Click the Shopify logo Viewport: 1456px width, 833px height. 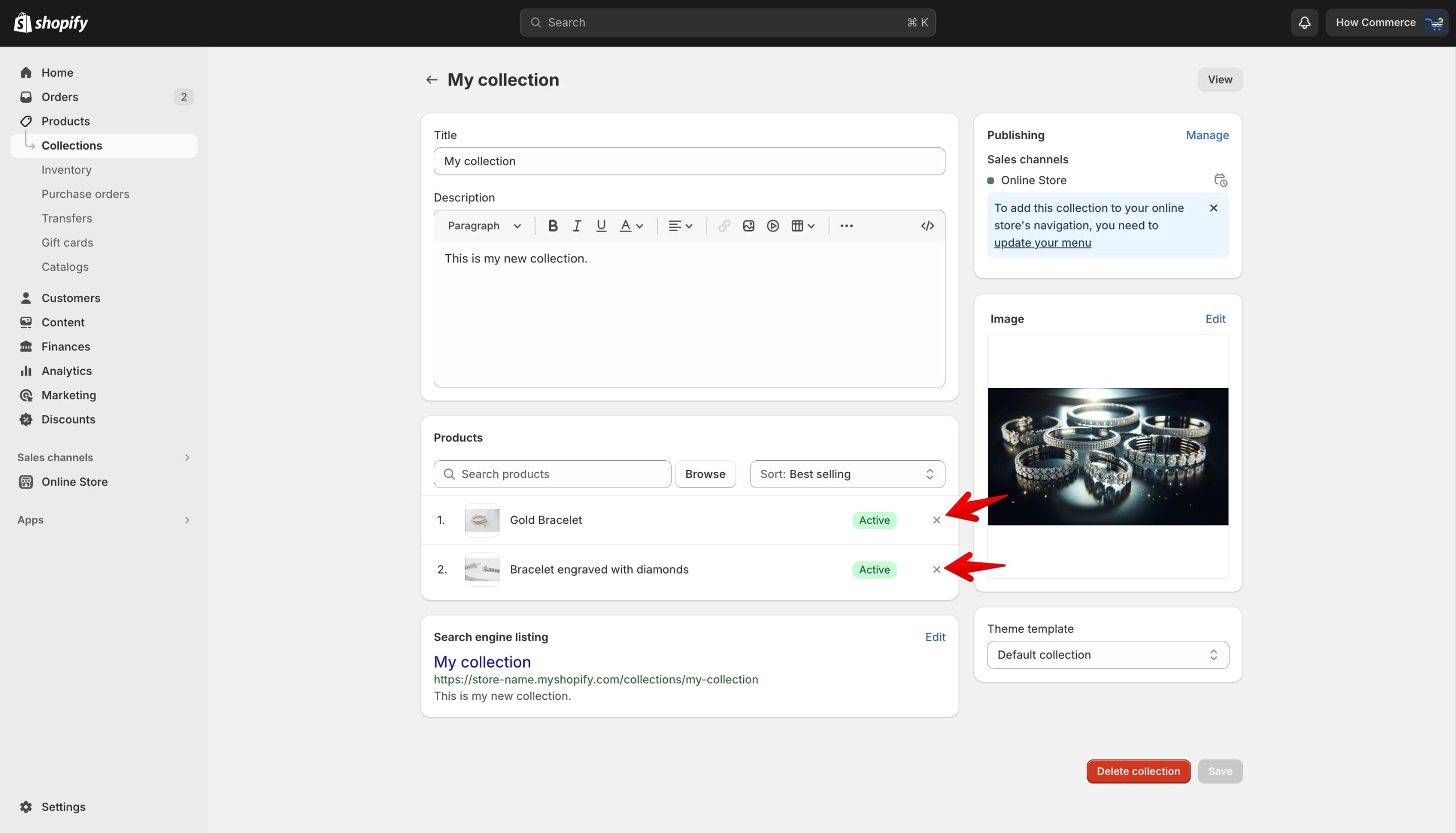tap(51, 23)
